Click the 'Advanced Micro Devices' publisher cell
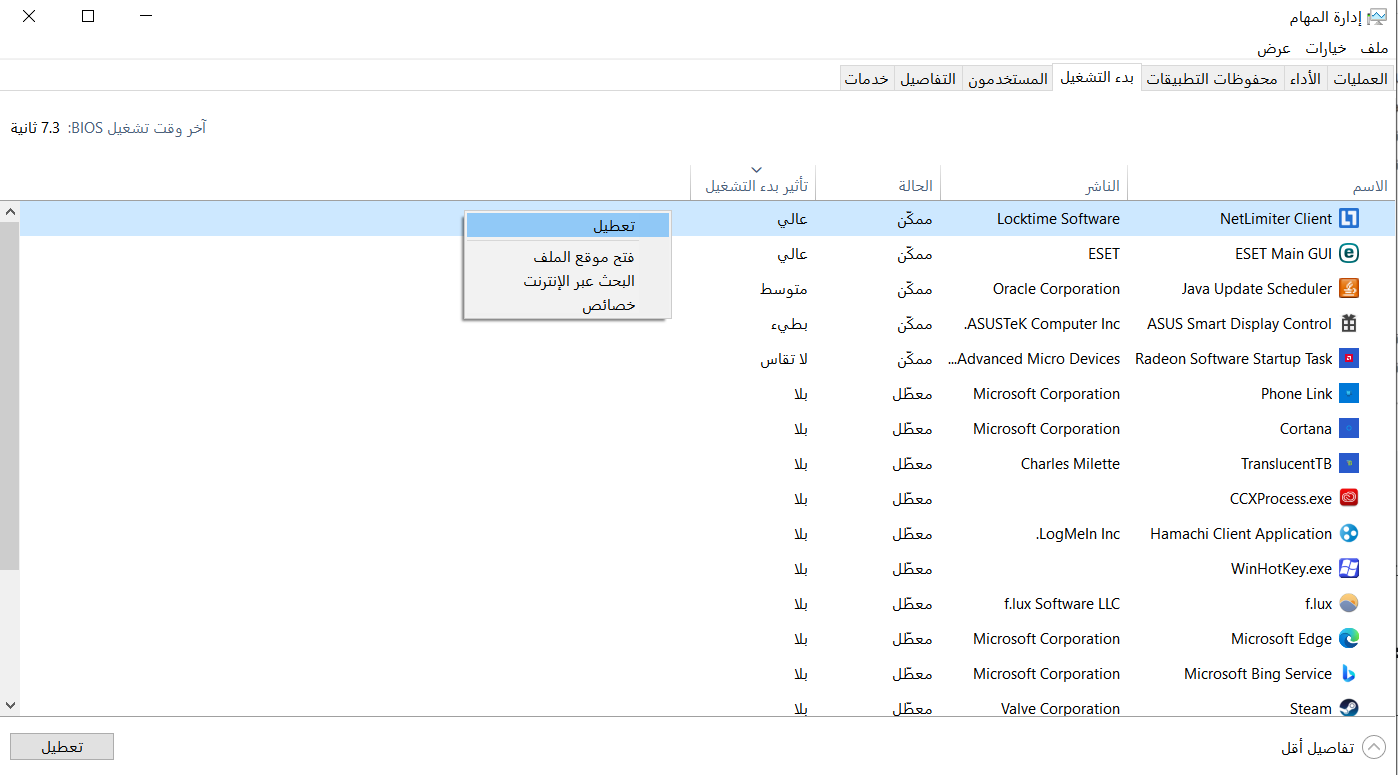 click(x=1034, y=359)
